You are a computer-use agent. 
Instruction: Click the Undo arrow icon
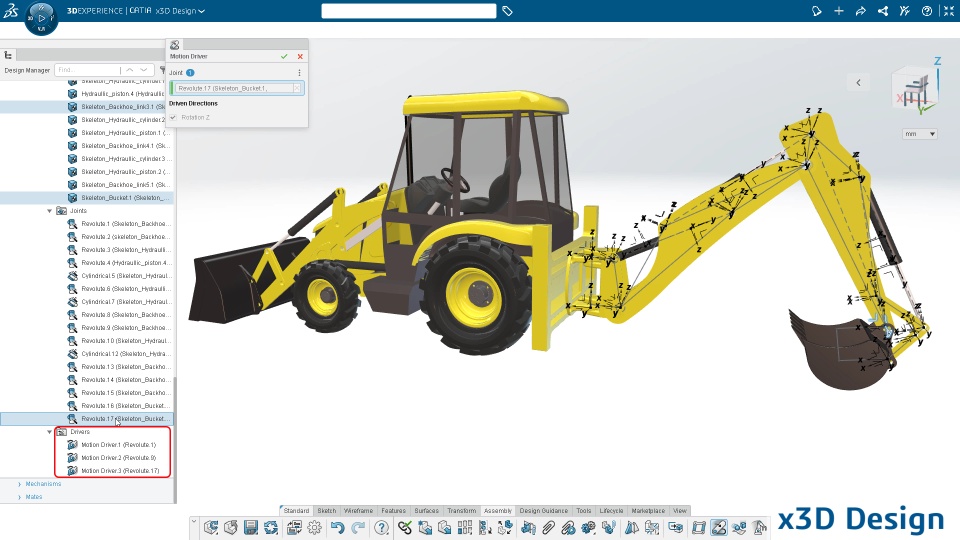pyautogui.click(x=337, y=527)
